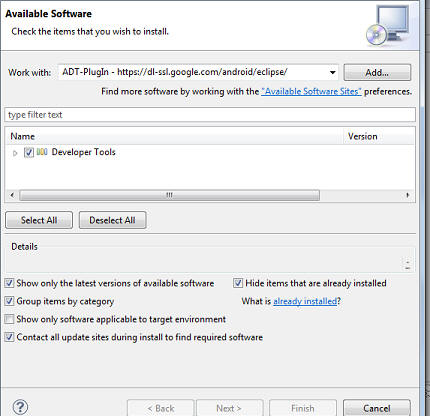Image resolution: width=430 pixels, height=416 pixels.
Task: Check the Developer Tools checkbox
Action: tap(29, 152)
